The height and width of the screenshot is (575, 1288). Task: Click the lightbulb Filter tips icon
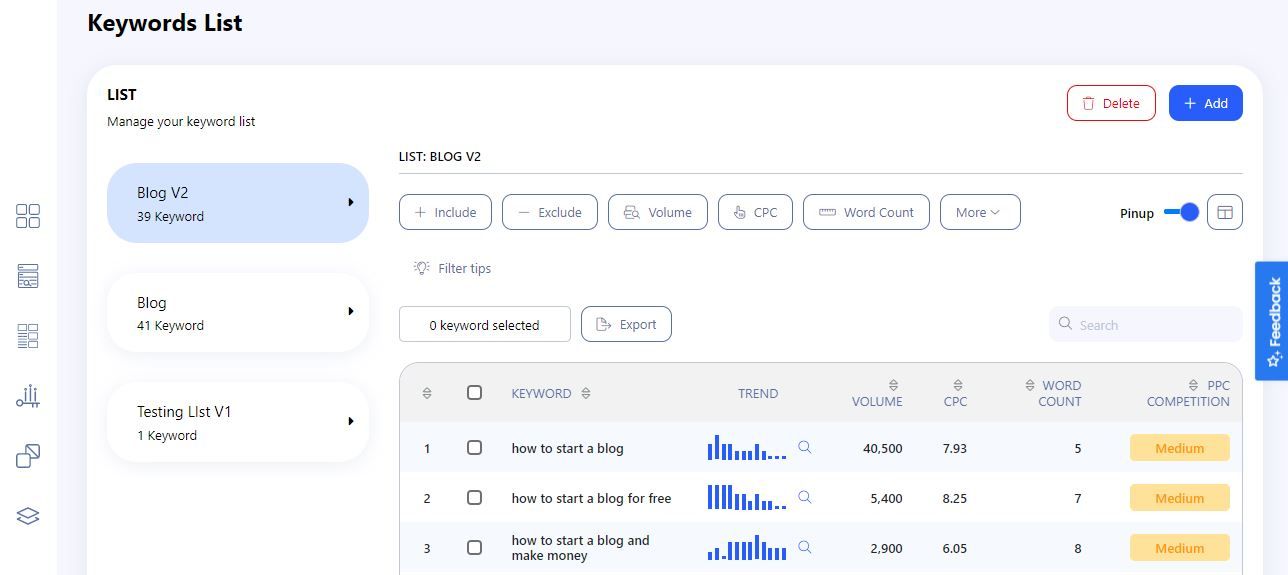pyautogui.click(x=422, y=268)
